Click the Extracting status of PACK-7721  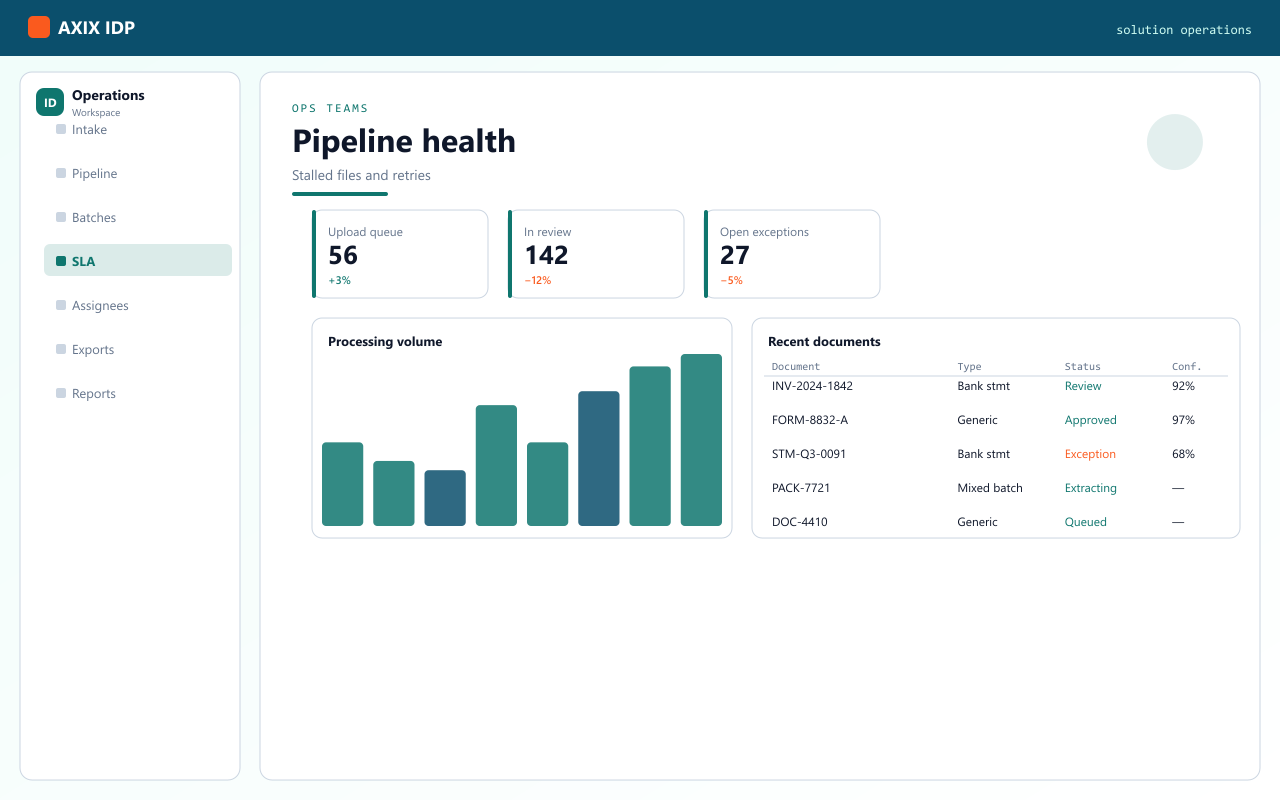pos(1091,488)
